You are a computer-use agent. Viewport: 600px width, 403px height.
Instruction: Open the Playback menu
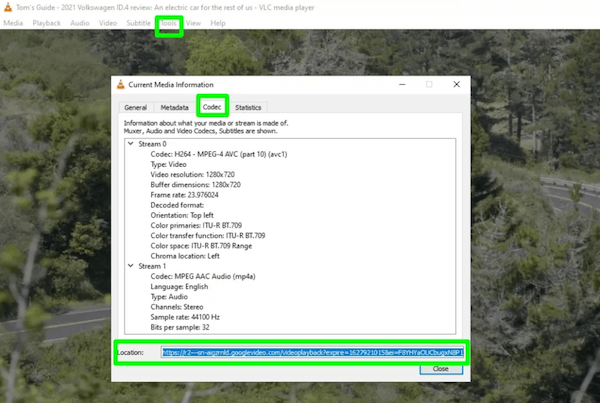(46, 23)
